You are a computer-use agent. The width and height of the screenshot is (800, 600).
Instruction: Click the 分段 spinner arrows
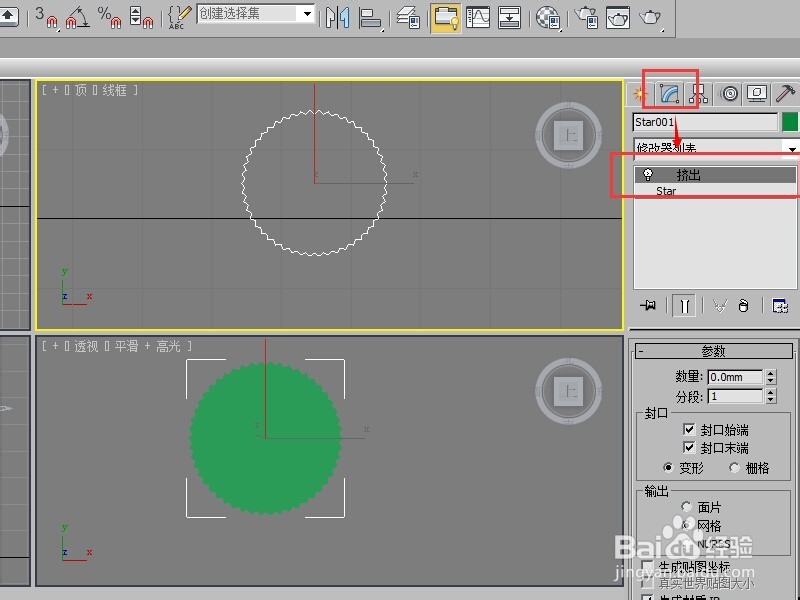tap(771, 396)
